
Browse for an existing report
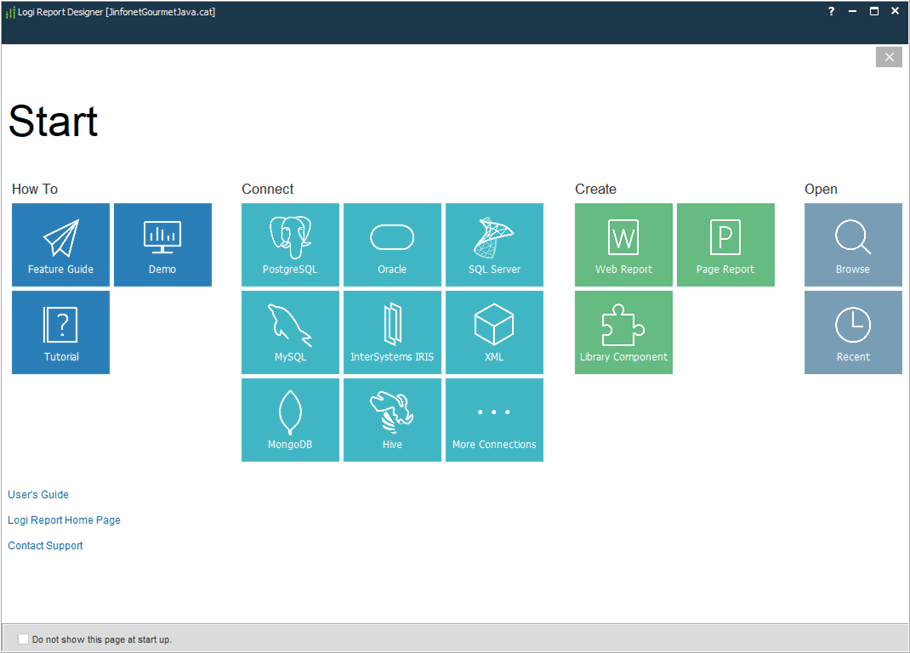[853, 244]
